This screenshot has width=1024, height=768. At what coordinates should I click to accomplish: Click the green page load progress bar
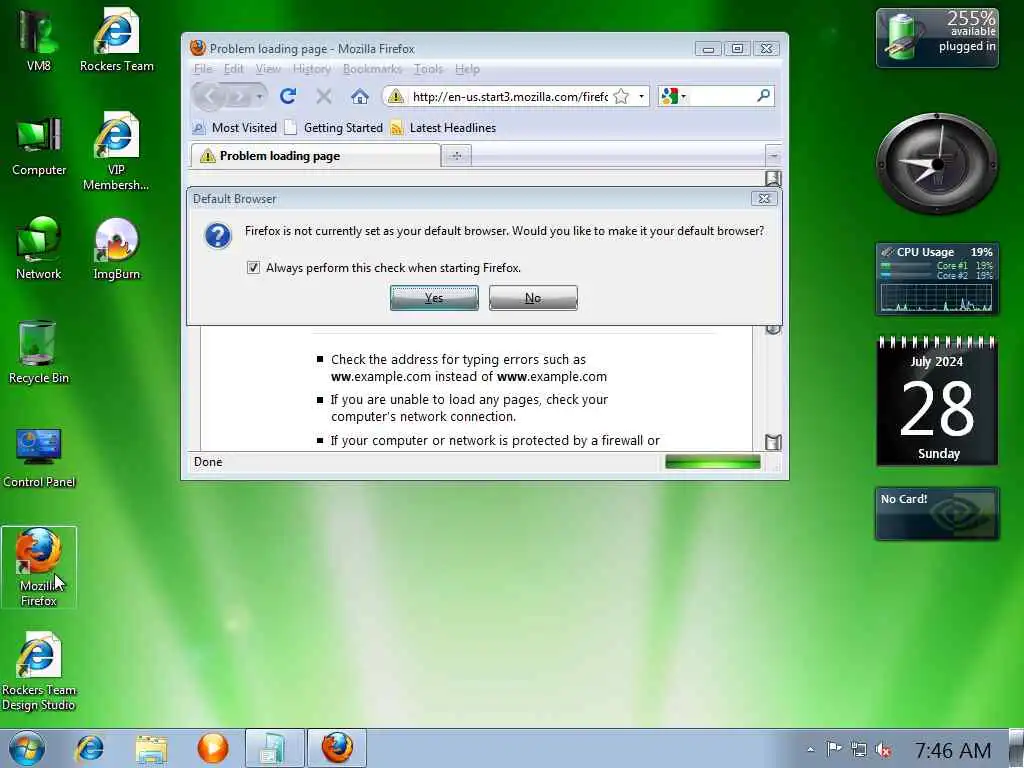pos(712,462)
